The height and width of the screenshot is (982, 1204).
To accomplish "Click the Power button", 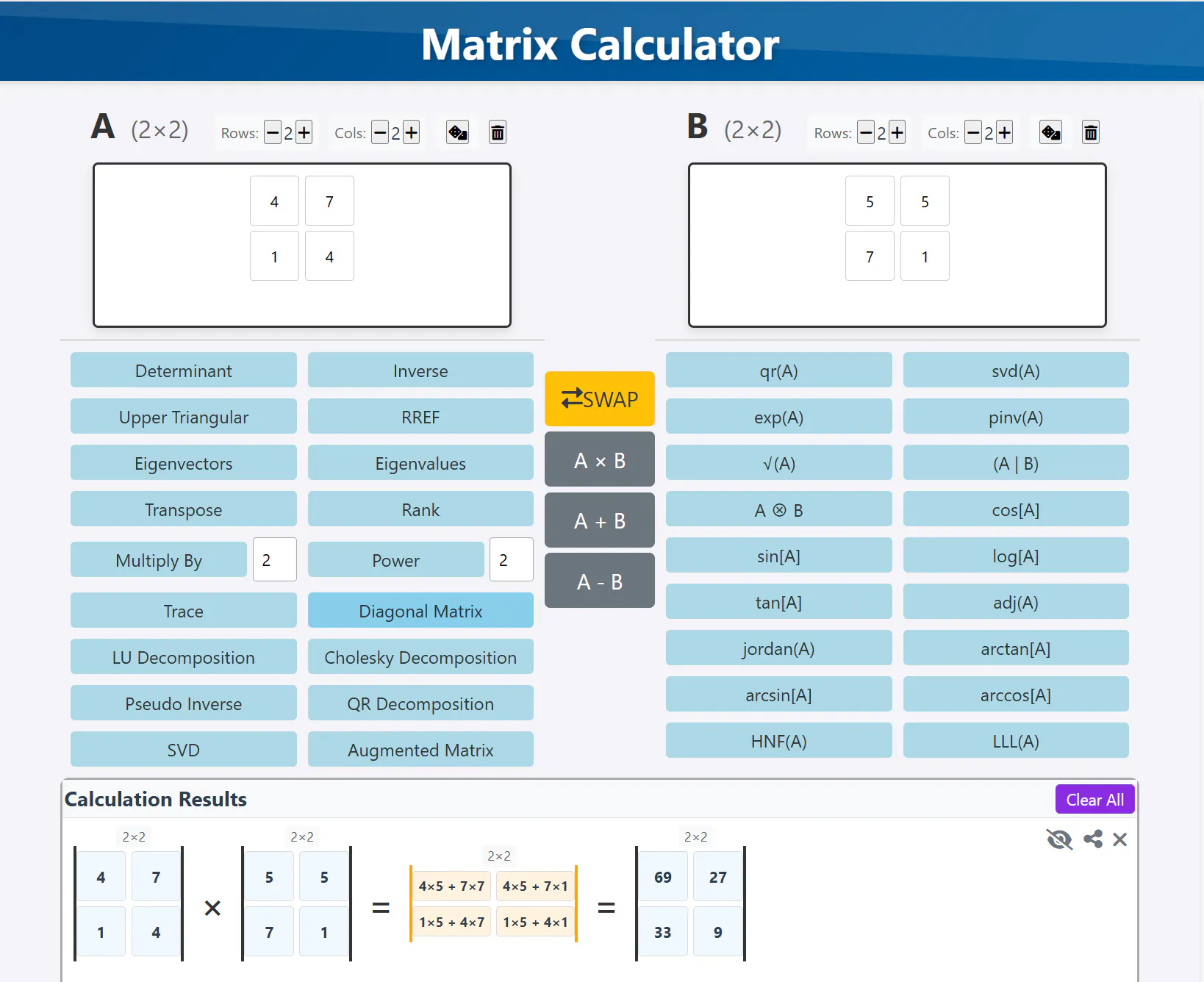I will click(395, 560).
